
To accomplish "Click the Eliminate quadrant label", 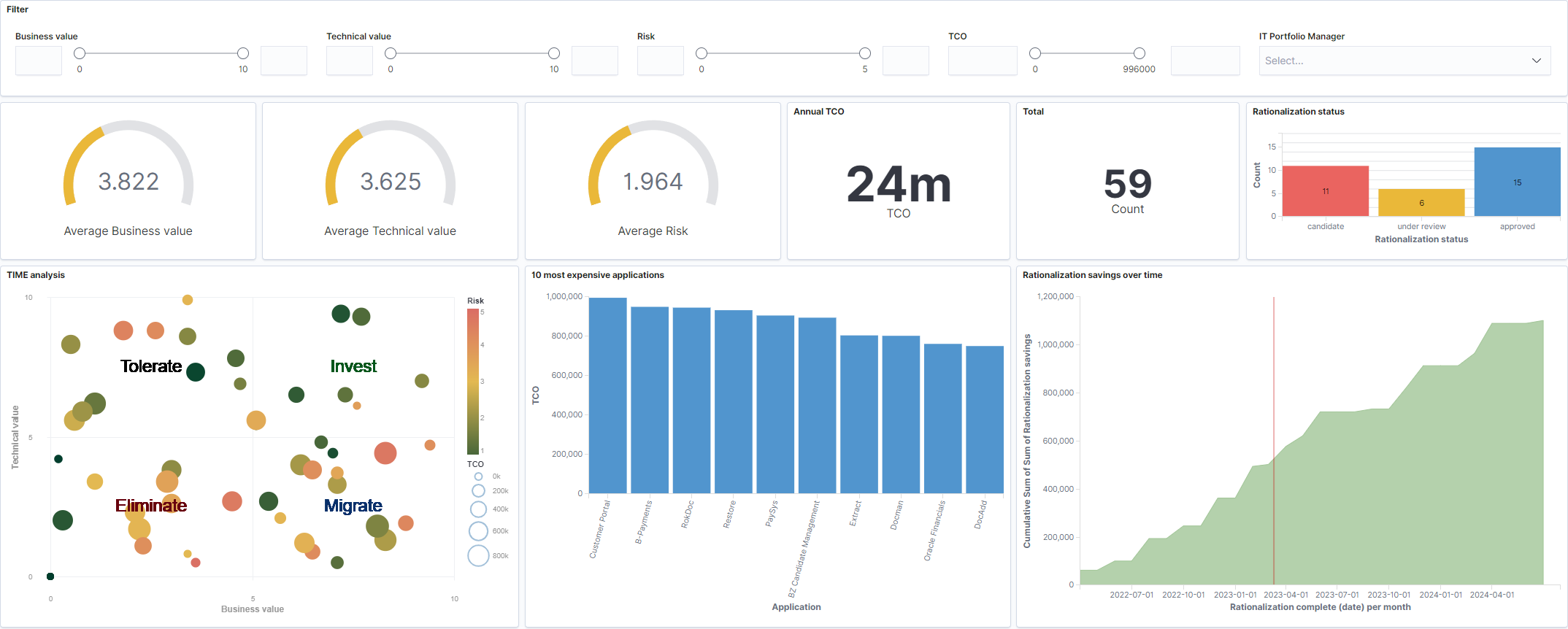I will [151, 505].
